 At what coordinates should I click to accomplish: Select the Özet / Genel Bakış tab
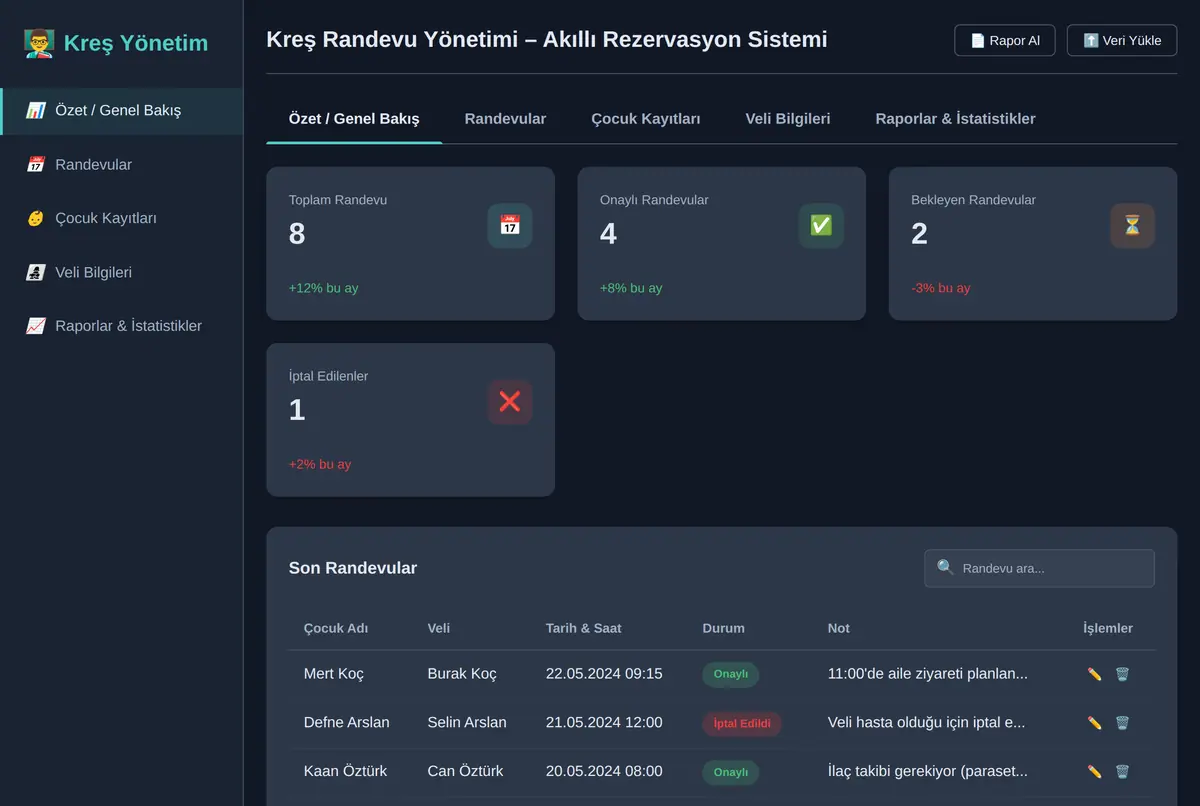(x=354, y=119)
